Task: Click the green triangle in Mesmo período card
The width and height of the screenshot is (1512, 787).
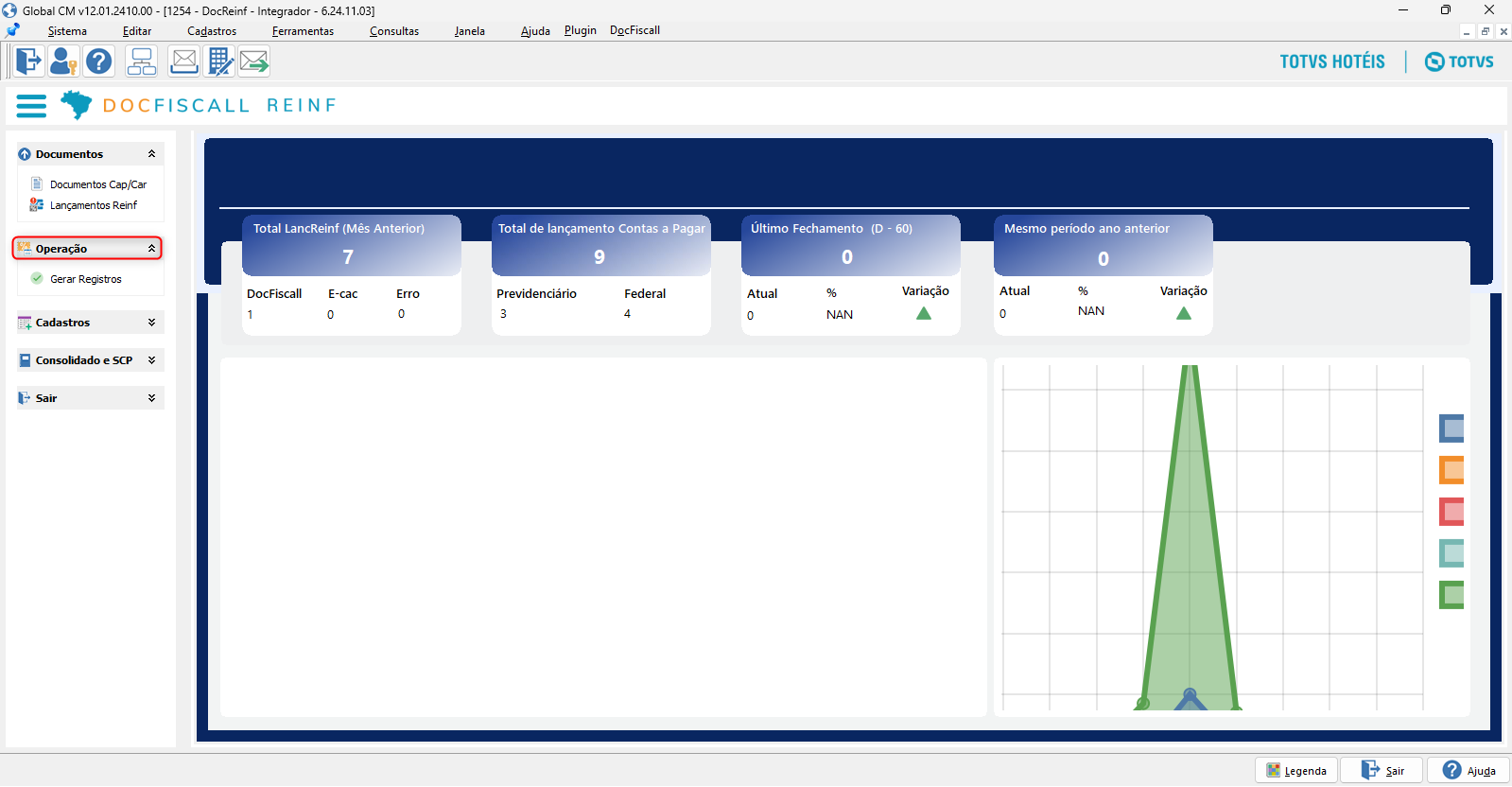Action: pos(1183,313)
